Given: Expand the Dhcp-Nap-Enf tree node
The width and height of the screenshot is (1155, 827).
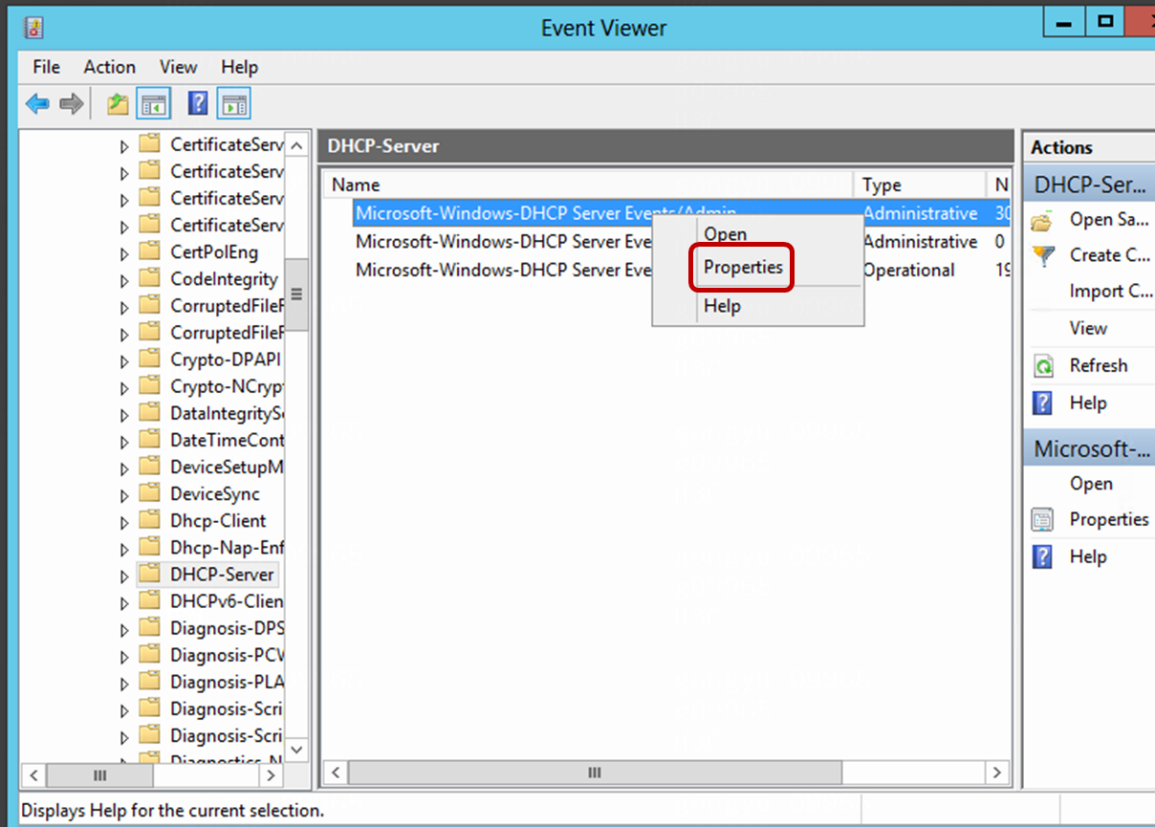Looking at the screenshot, I should tap(124, 549).
